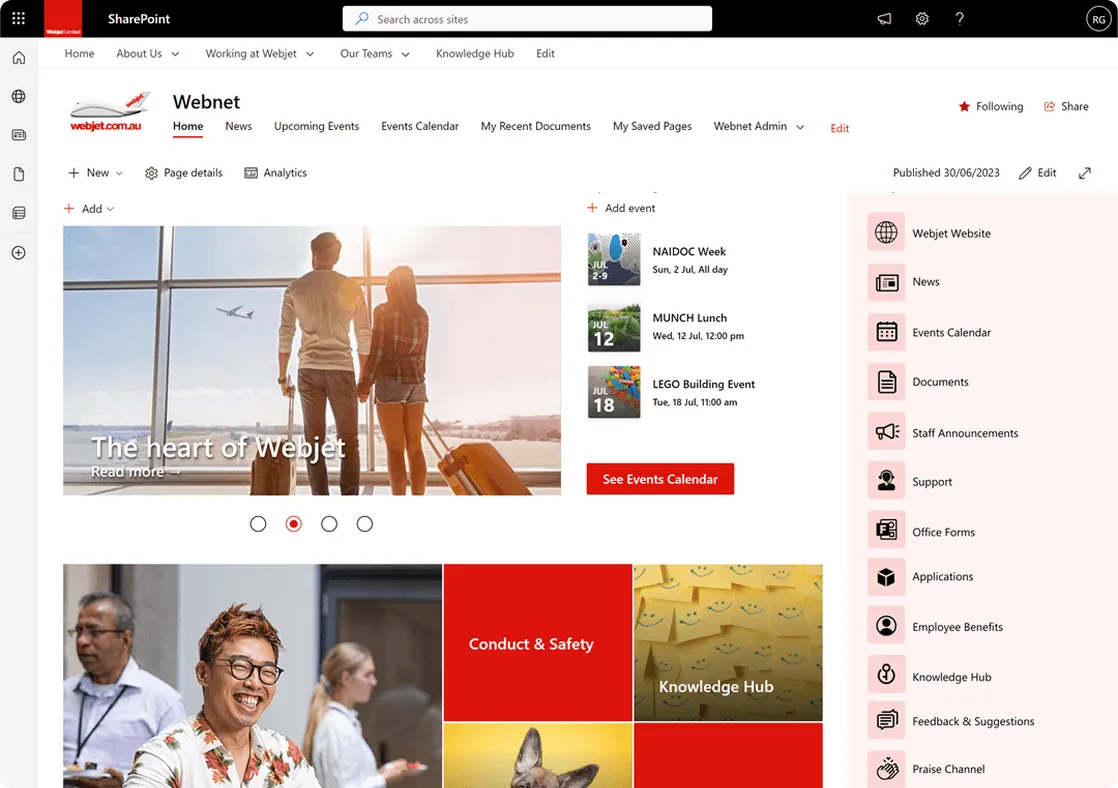Open the Conduct & Safety tile
This screenshot has height=788, width=1118.
(x=538, y=643)
